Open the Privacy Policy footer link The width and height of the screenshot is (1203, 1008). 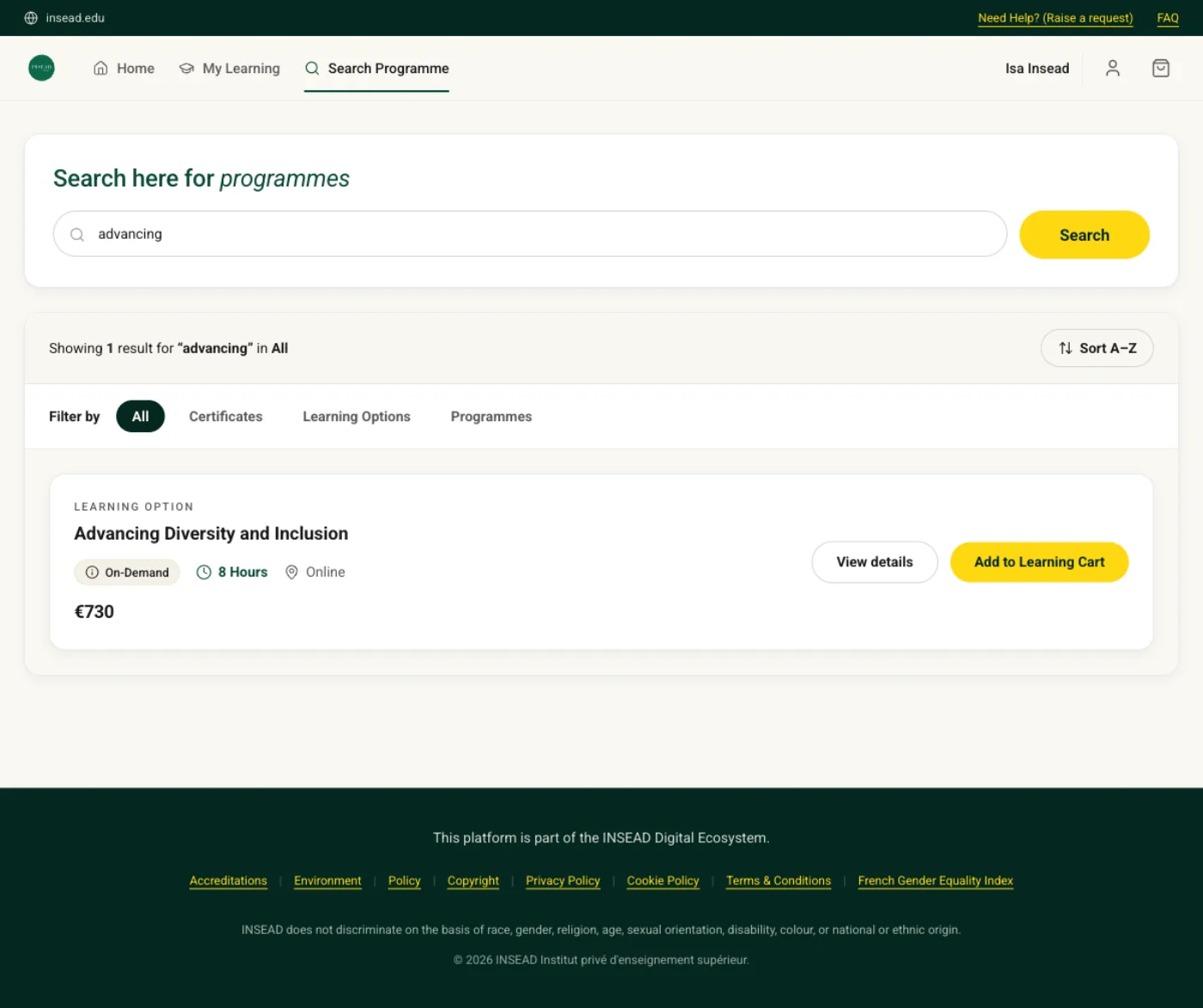(563, 881)
